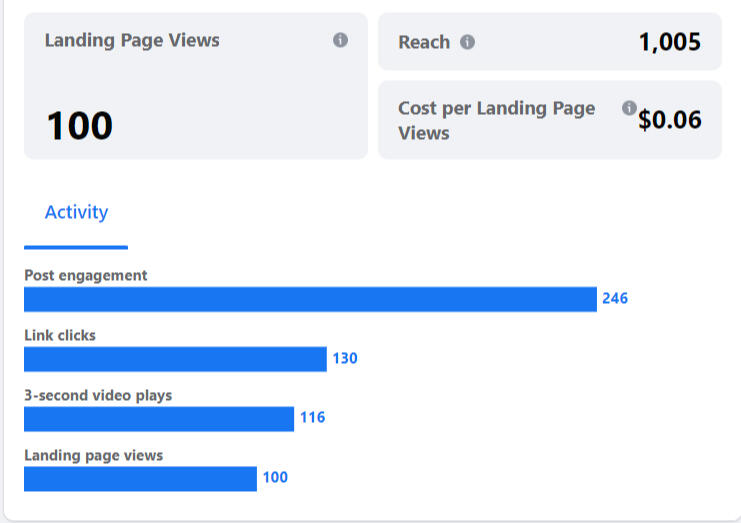This screenshot has width=741, height=523.
Task: Select the large 100 number in the card
Action: [80, 126]
